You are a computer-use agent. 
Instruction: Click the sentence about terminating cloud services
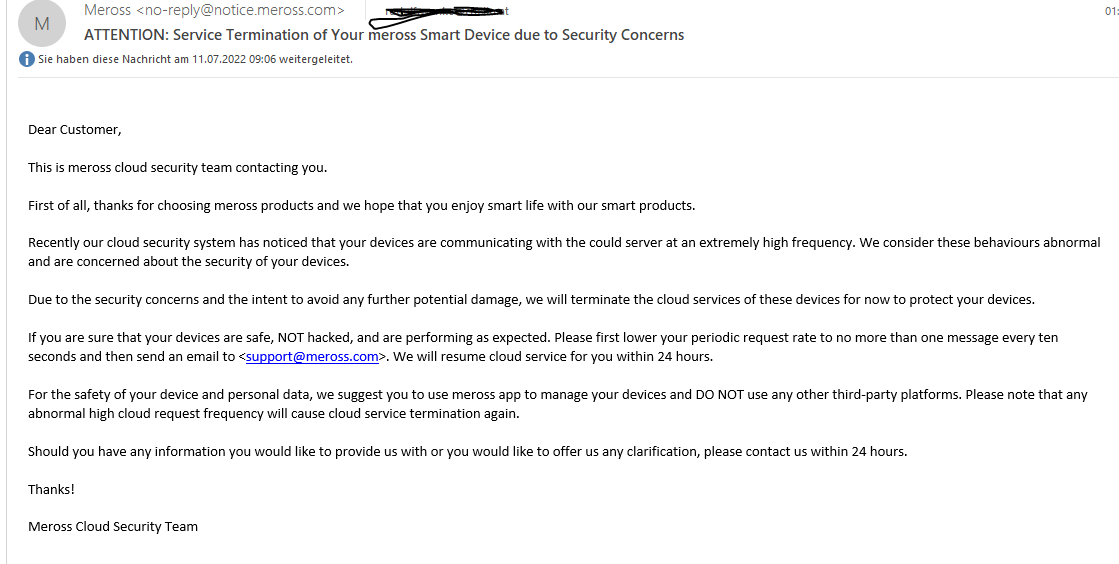coord(532,300)
